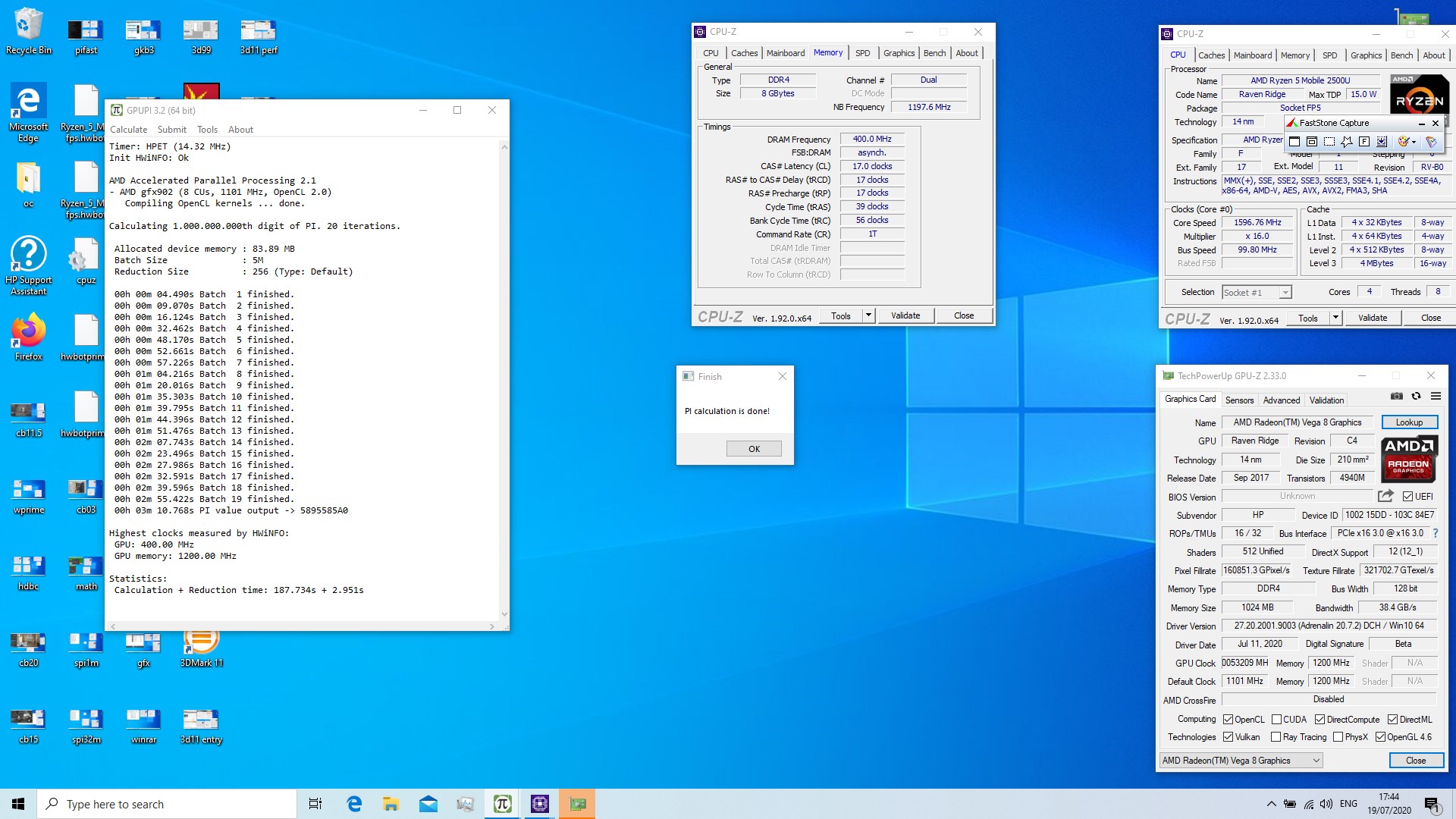Viewport: 1456px width, 819px height.
Task: Toggle the CUDA checkbox
Action: point(1276,720)
